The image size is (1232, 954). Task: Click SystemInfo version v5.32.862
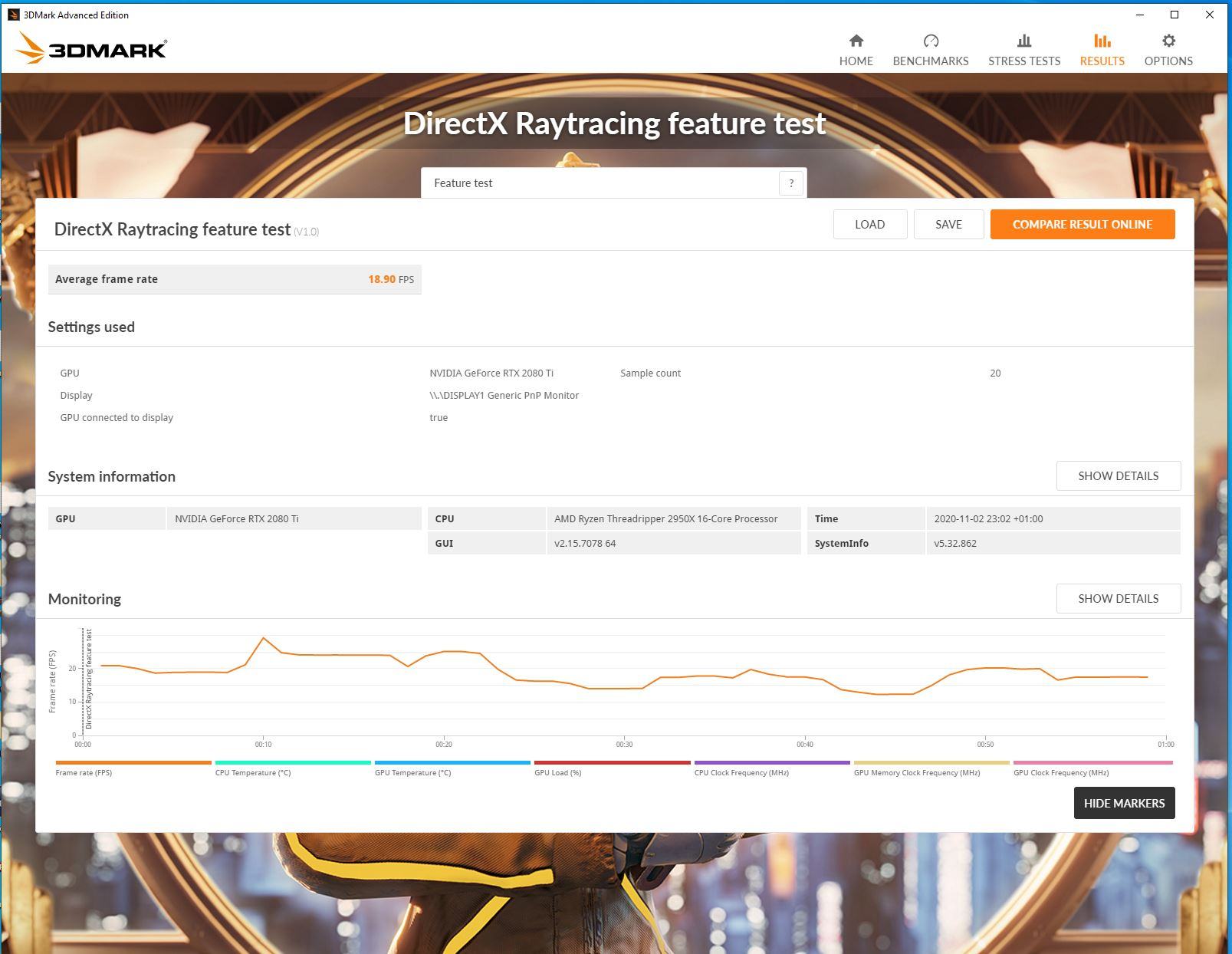pos(955,543)
